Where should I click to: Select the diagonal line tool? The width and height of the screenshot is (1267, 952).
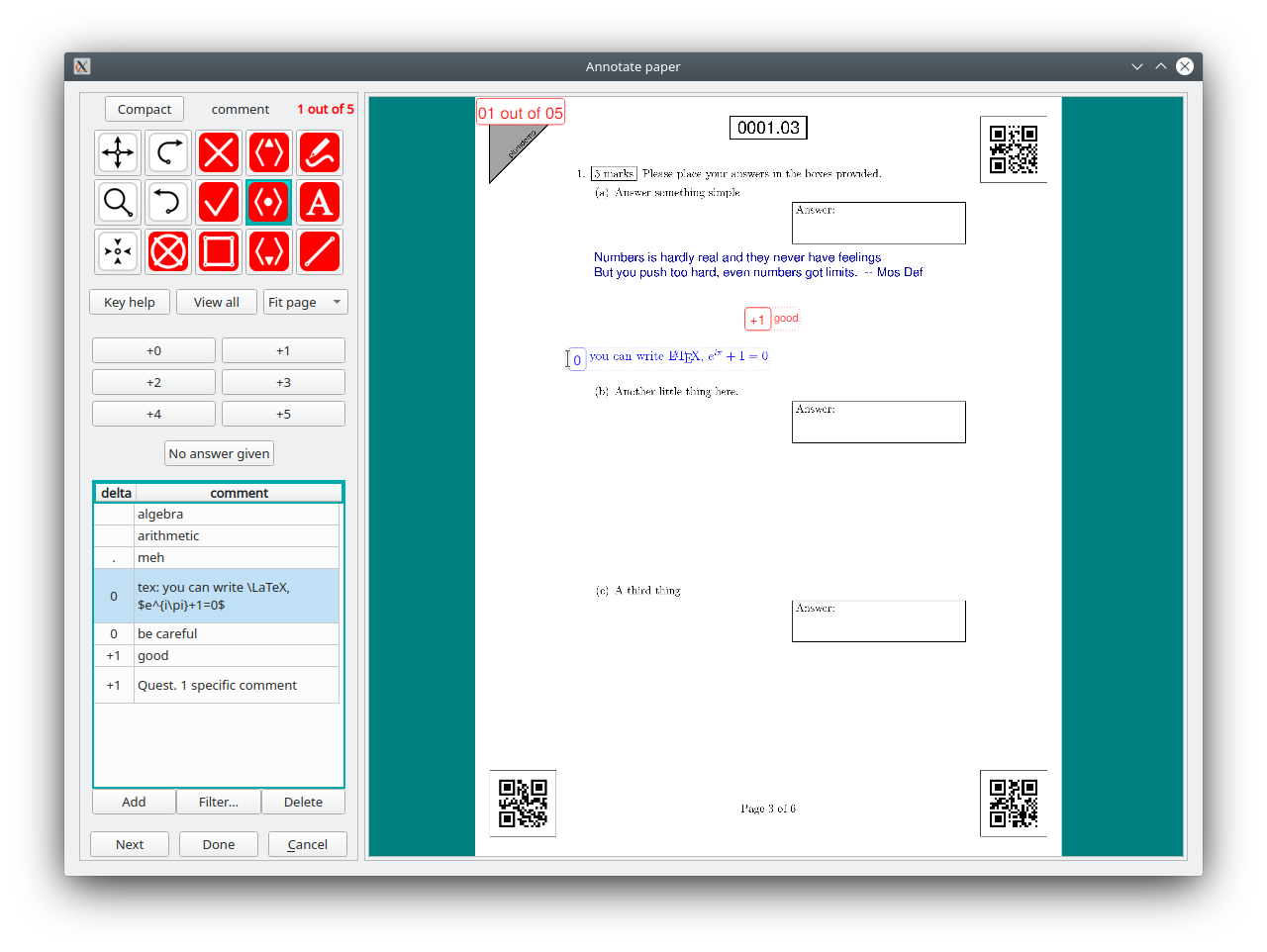320,251
